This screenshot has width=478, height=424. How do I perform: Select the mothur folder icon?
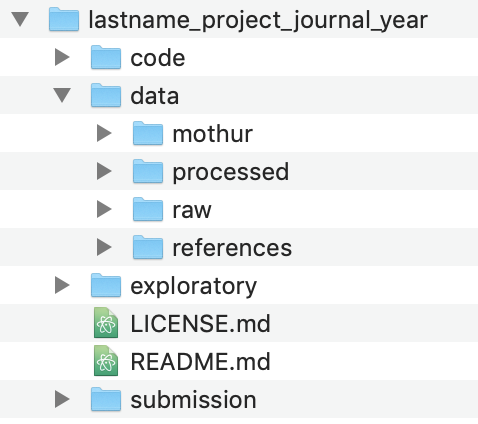(x=148, y=133)
